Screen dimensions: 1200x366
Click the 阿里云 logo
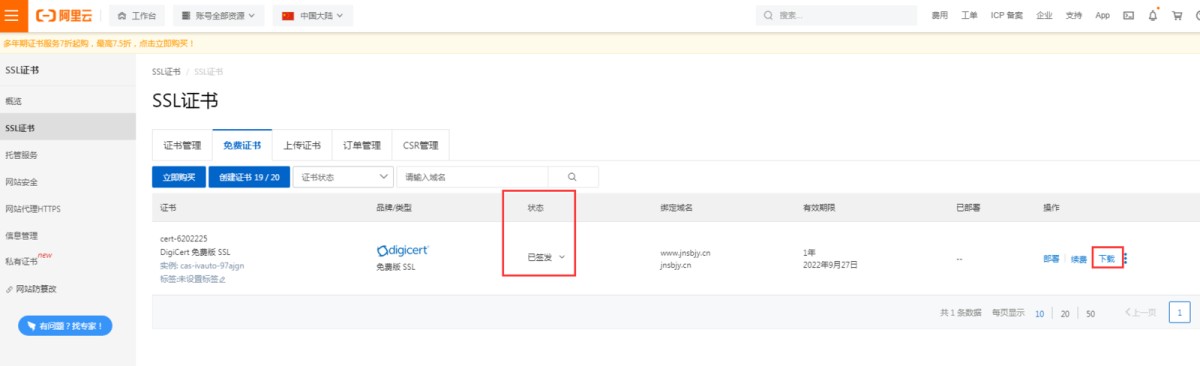click(x=64, y=16)
